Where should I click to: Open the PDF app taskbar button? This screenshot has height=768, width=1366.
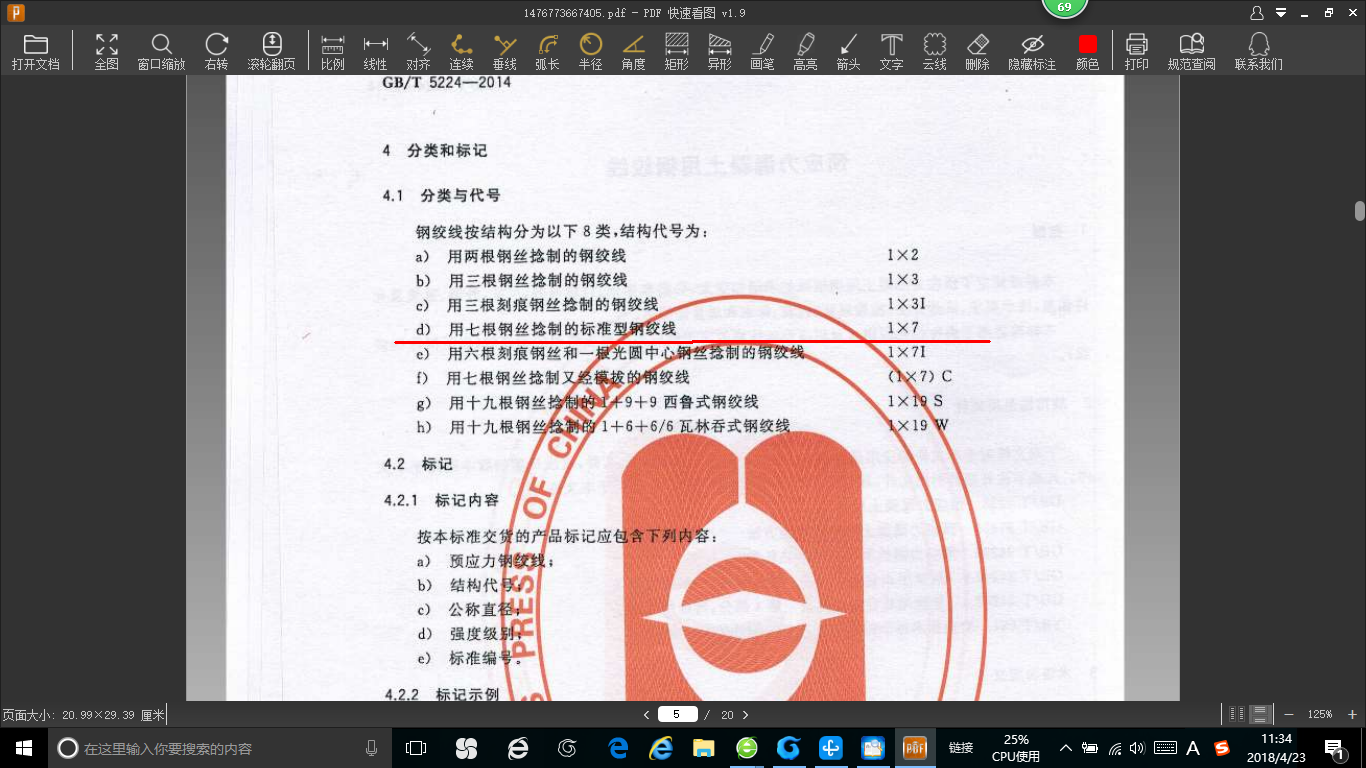[915, 747]
